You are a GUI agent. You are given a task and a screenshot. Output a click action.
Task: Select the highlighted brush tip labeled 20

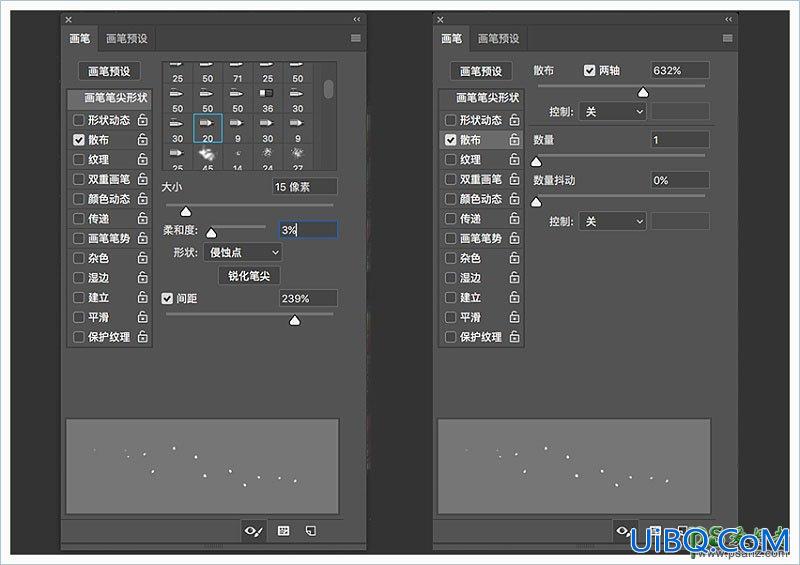[208, 129]
